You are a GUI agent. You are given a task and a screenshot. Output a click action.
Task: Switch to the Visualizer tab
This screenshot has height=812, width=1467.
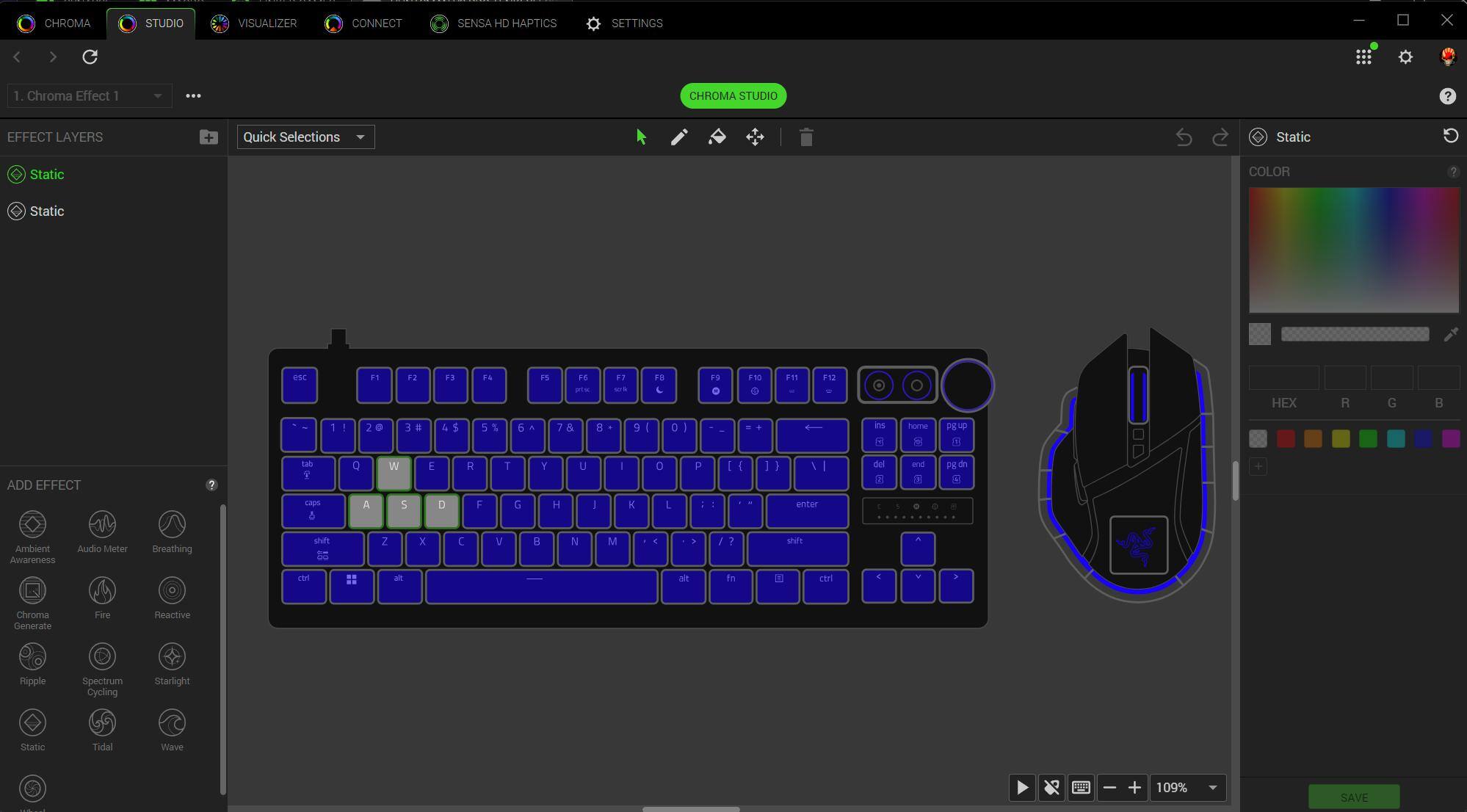point(254,23)
